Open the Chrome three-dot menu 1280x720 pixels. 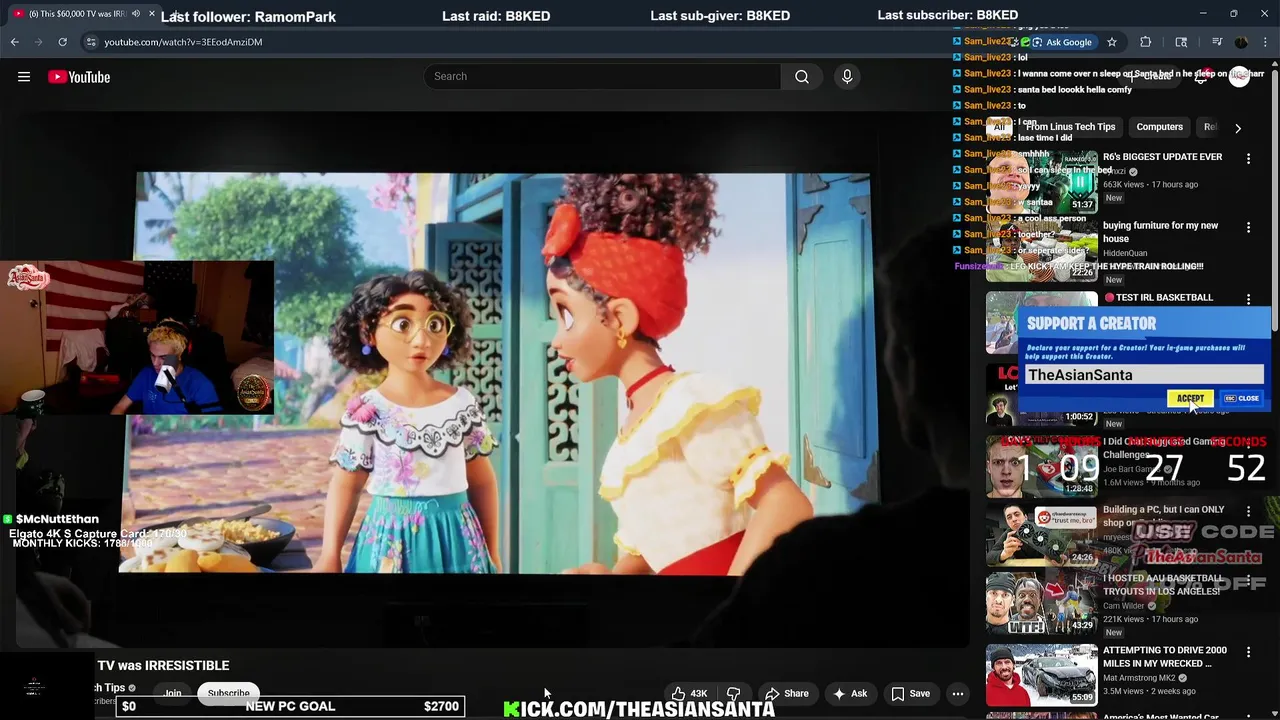pos(1265,42)
